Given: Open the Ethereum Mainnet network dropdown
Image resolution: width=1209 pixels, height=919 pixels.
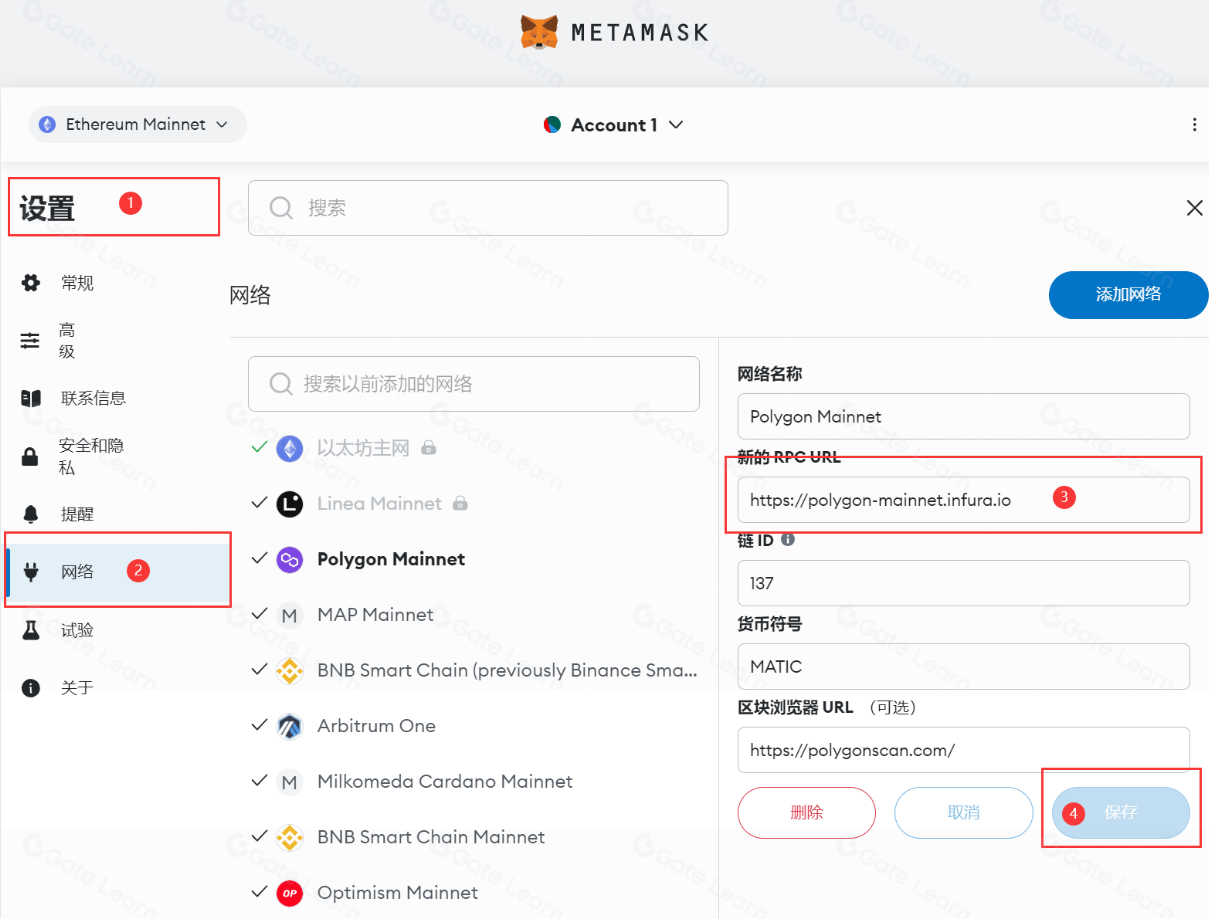Looking at the screenshot, I should click(x=137, y=125).
